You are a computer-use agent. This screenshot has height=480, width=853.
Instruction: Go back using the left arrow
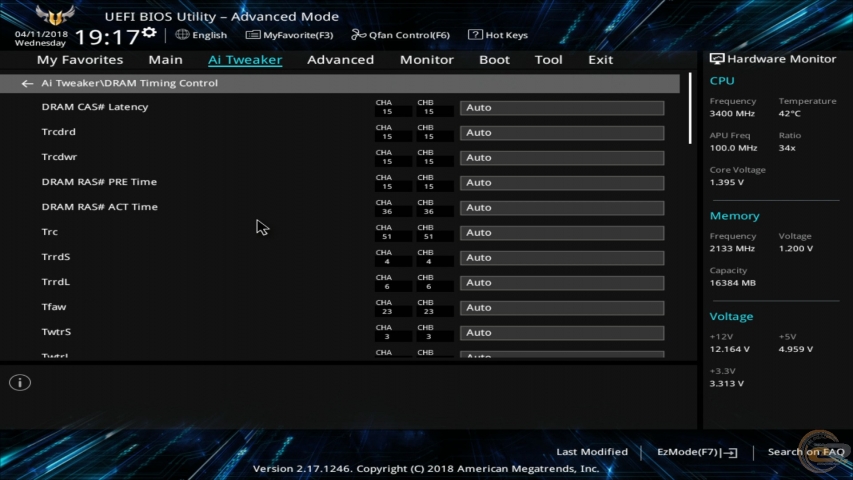(x=27, y=83)
